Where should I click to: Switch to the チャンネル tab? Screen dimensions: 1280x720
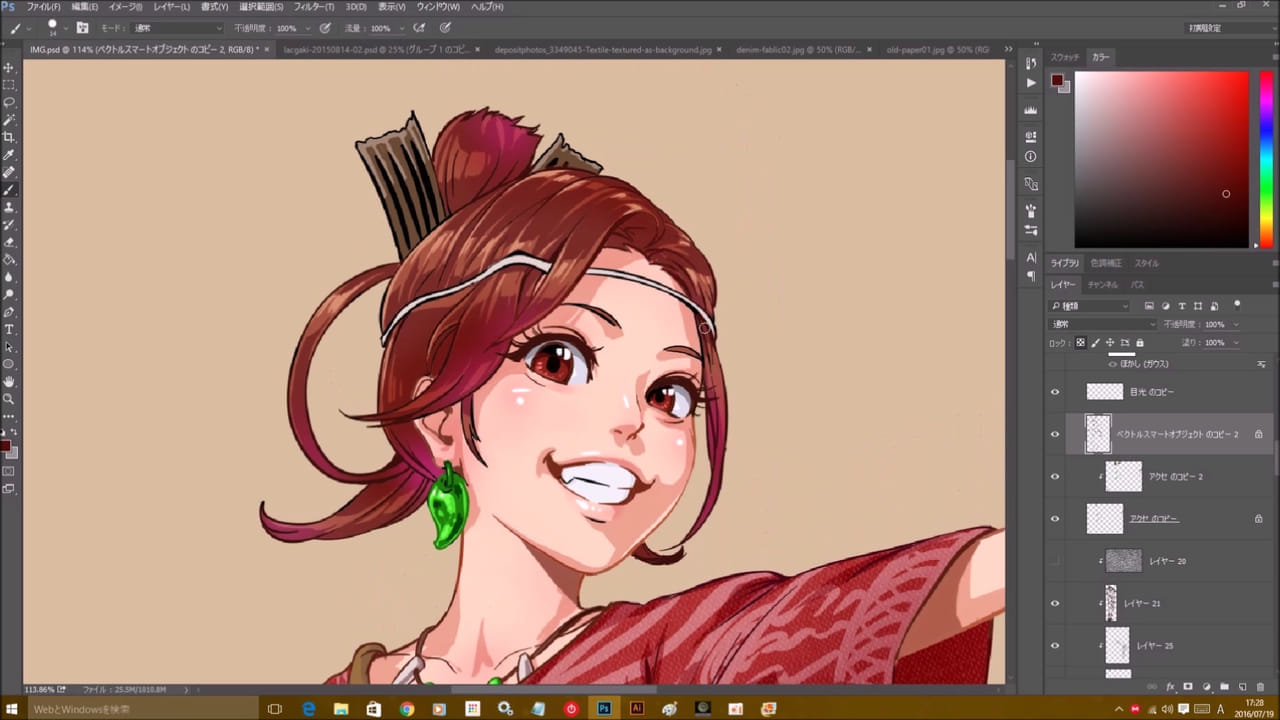(x=1102, y=285)
